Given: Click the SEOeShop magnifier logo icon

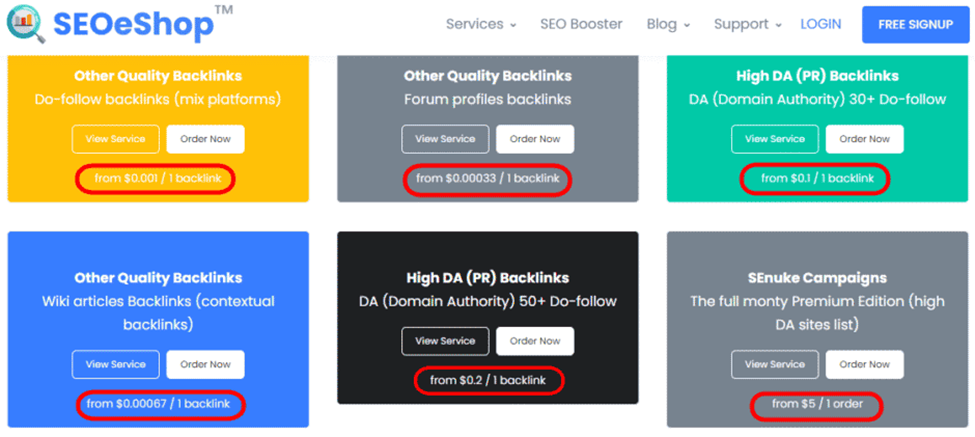Looking at the screenshot, I should pos(26,24).
